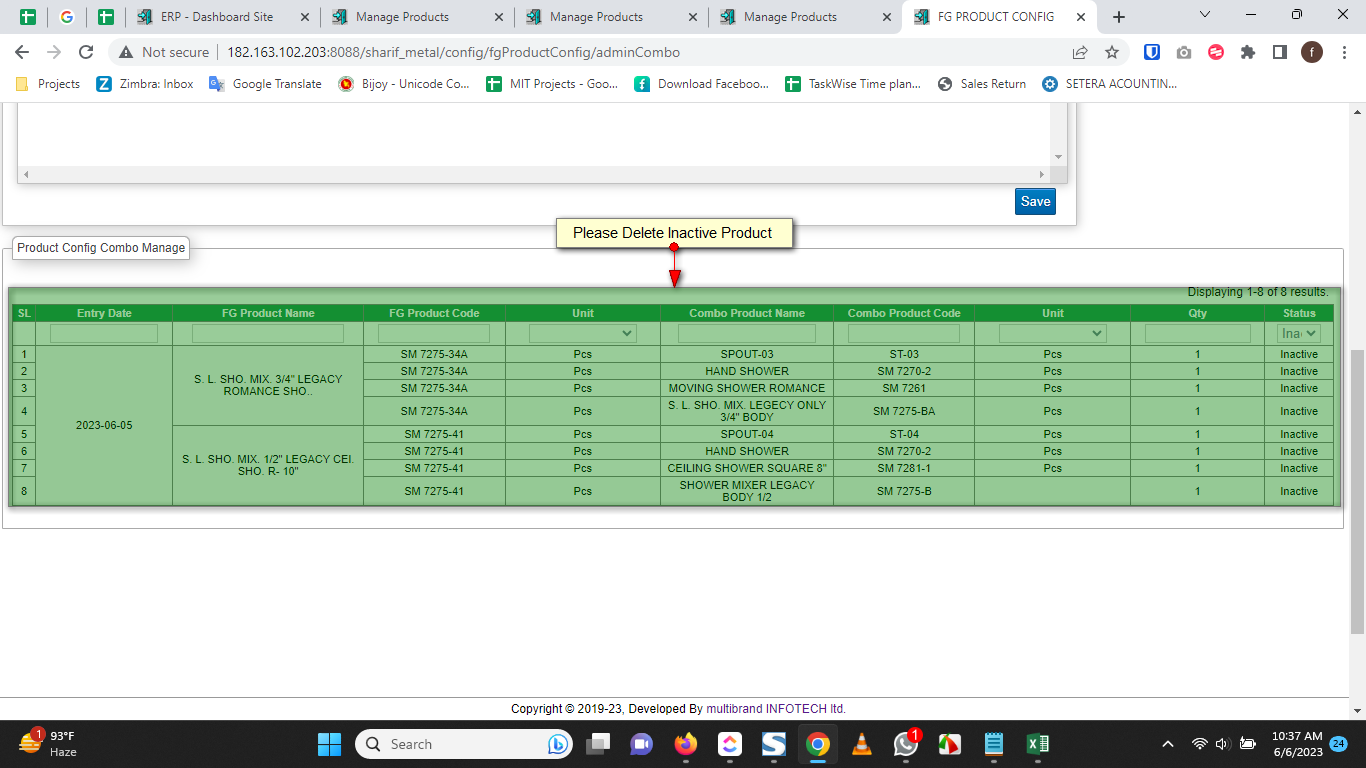Screen dimensions: 1366x768
Task: Open Chrome's three-dot menu
Action: click(1343, 52)
